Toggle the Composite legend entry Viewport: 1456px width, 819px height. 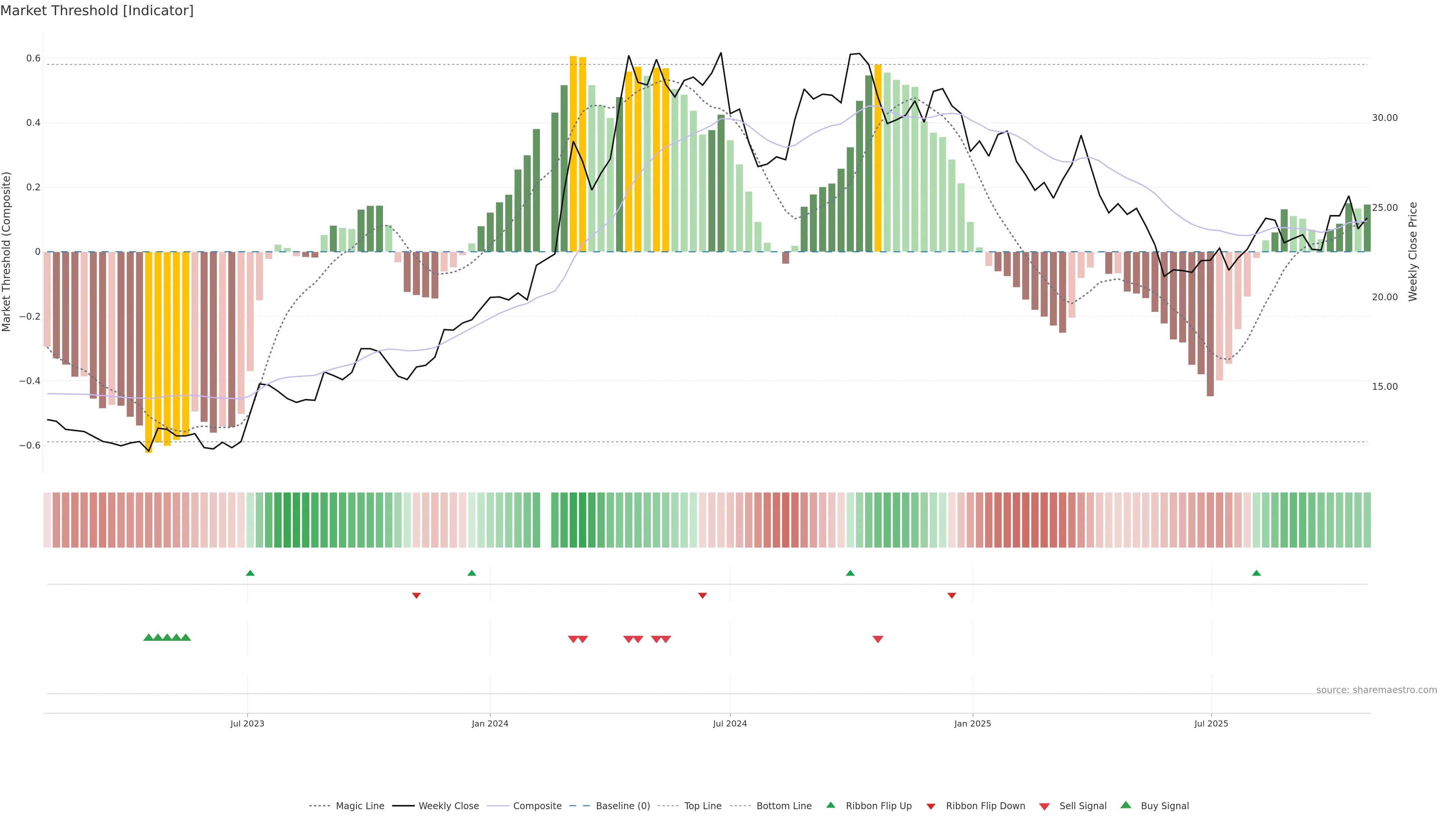[x=537, y=806]
